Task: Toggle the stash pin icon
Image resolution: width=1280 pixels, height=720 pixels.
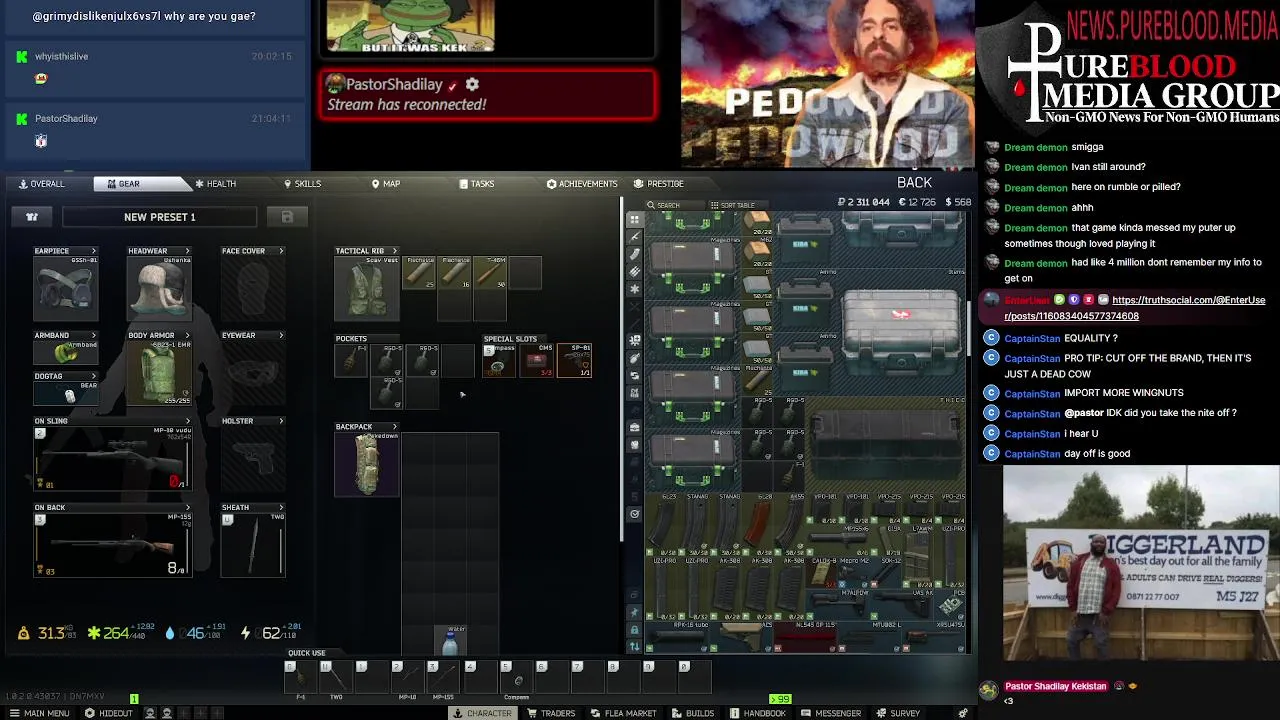Action: pos(634,612)
